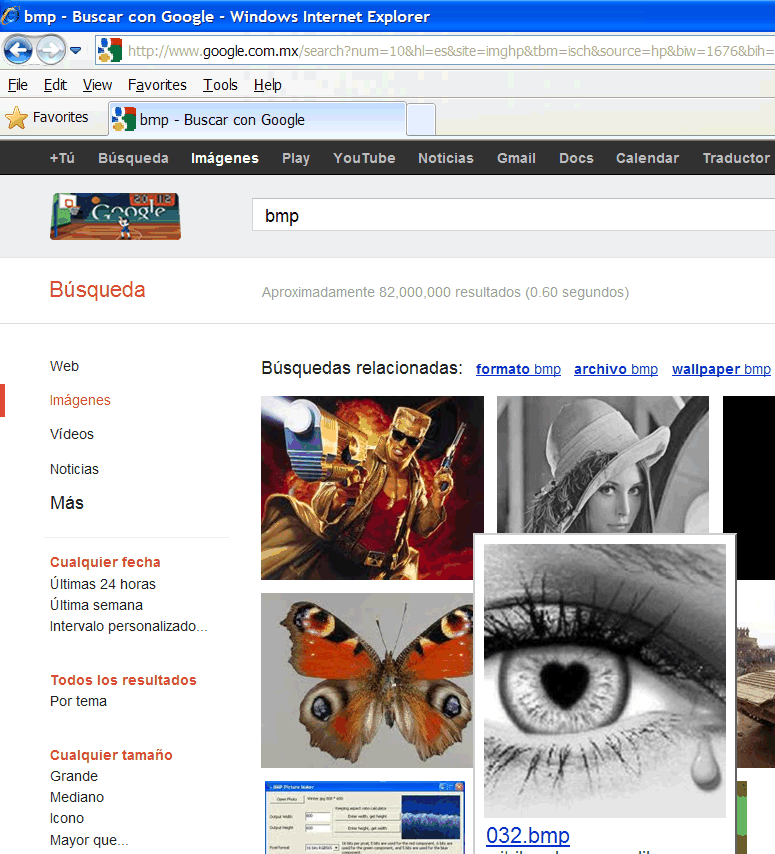Open the enlarged eye with heart pupil image

point(605,681)
